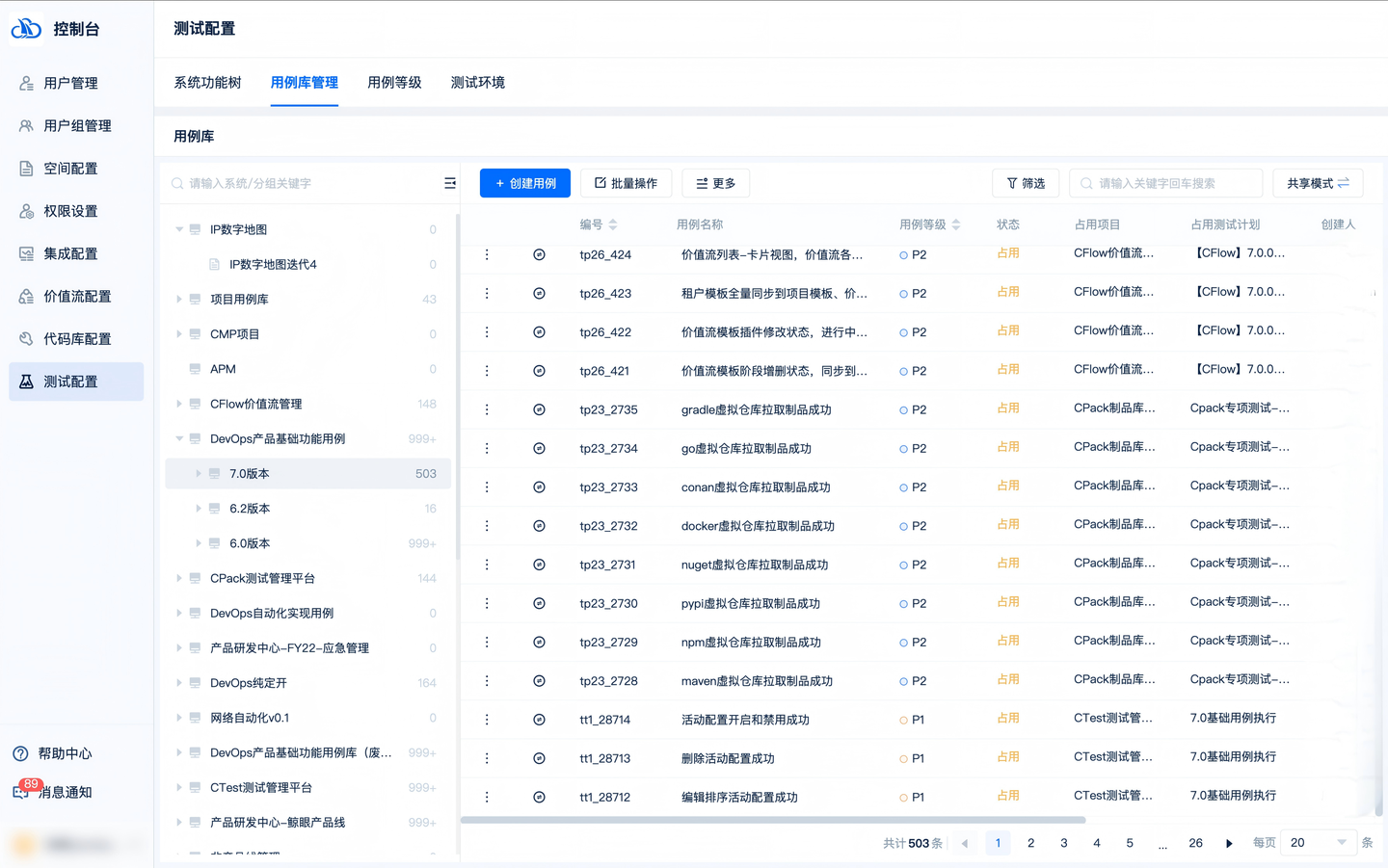The width and height of the screenshot is (1388, 868).
Task: Collapse the IP数字地图 tree node
Action: click(179, 229)
